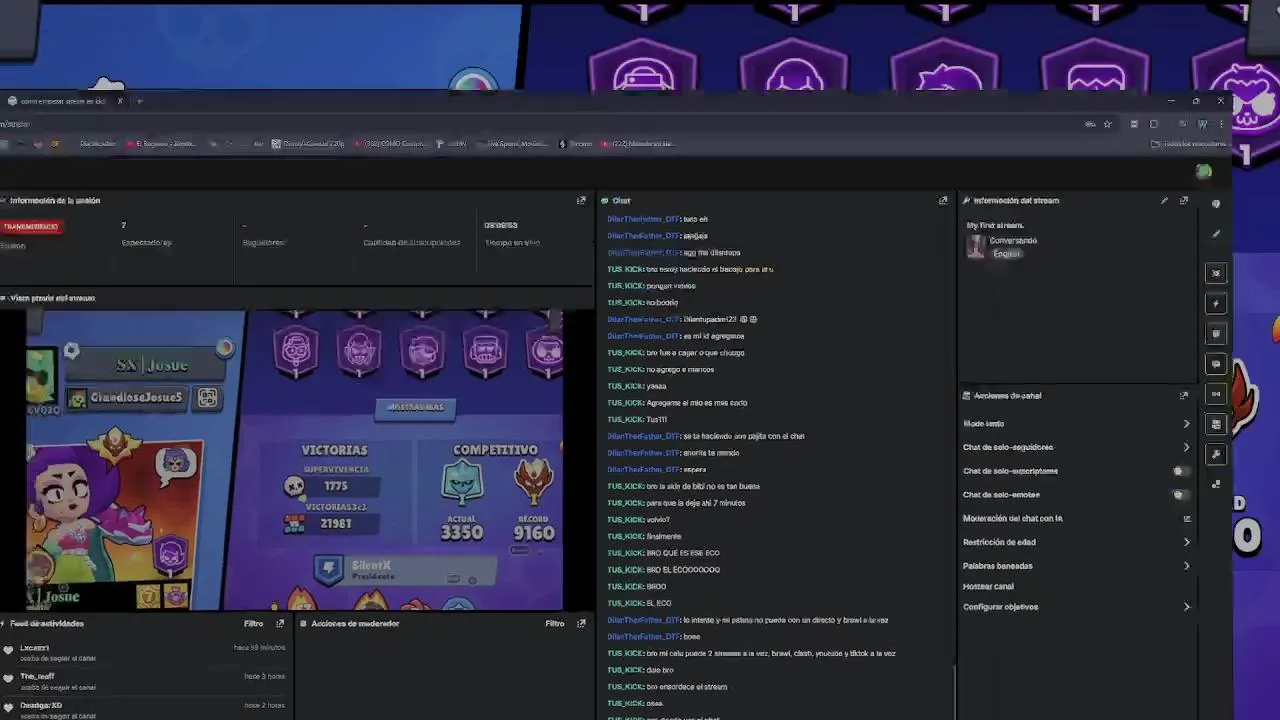Viewport: 1280px width, 720px height.
Task: Pop out the Información del stream panel
Action: [x=1184, y=200]
